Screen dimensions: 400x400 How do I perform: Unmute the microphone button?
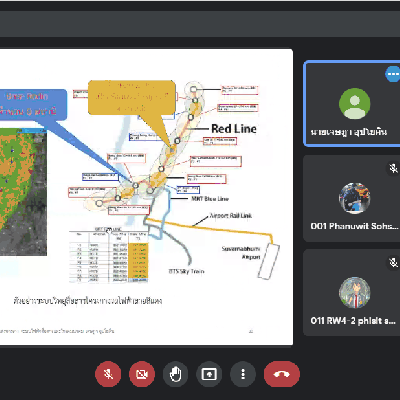108,374
